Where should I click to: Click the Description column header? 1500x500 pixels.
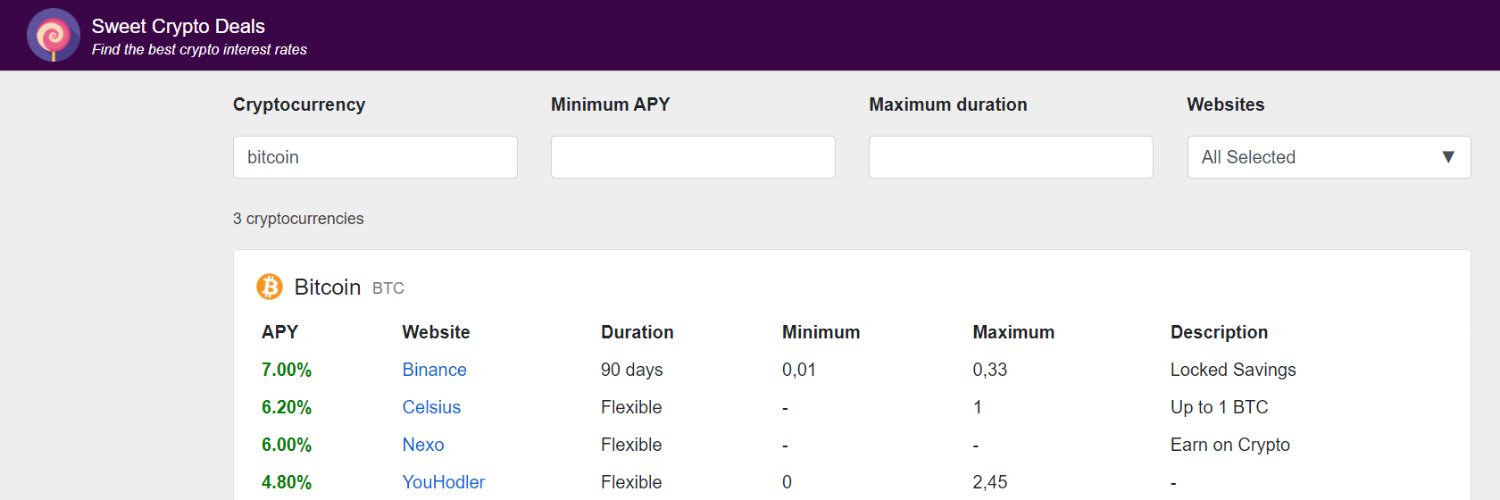pyautogui.click(x=1219, y=332)
